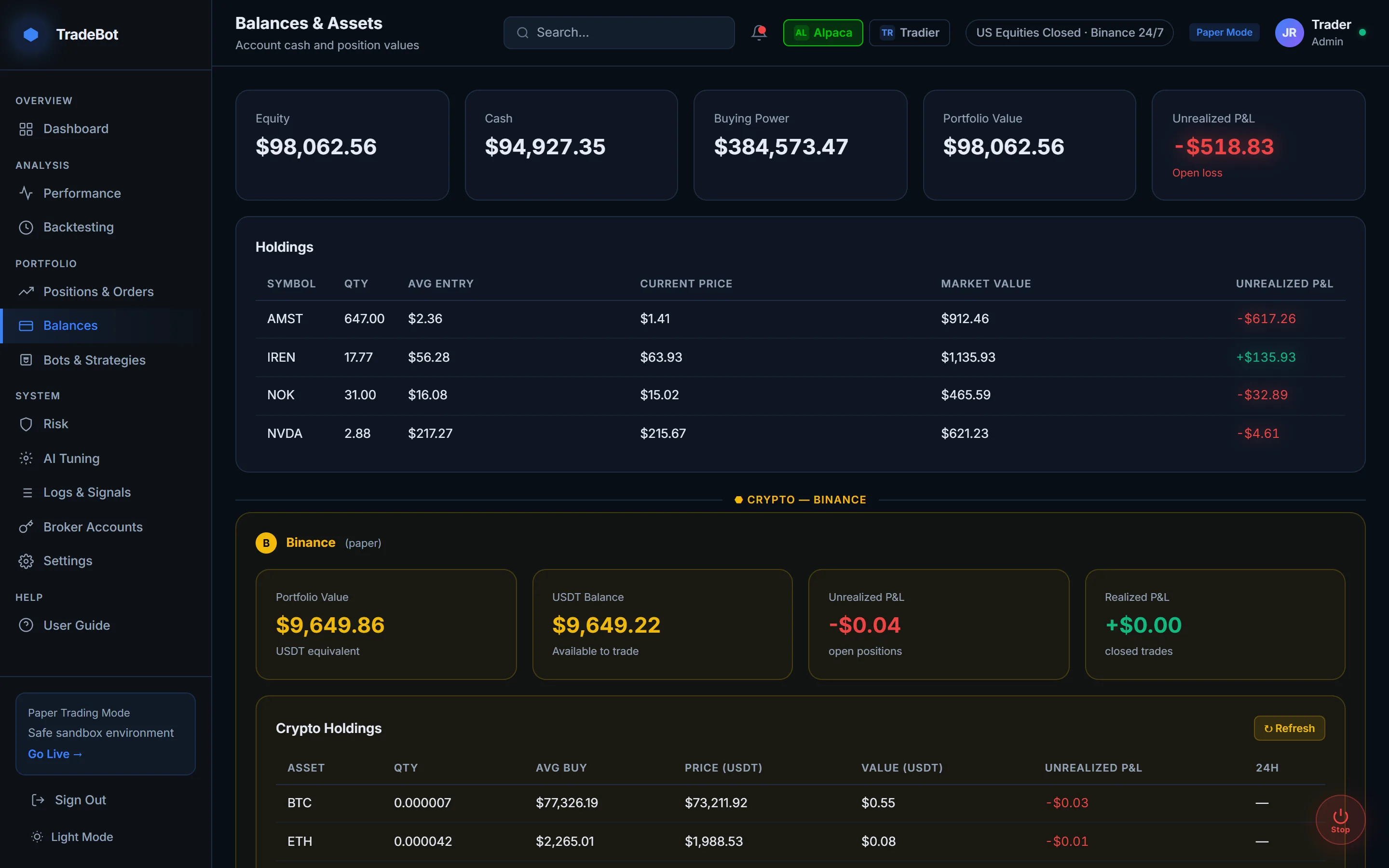Click the green online status dot
This screenshot has height=868, width=1389.
[x=1362, y=33]
